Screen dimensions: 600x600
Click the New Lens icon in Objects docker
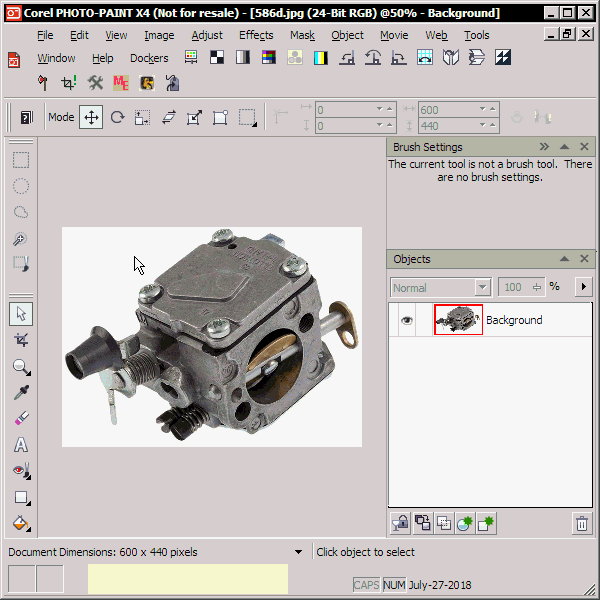coord(465,523)
